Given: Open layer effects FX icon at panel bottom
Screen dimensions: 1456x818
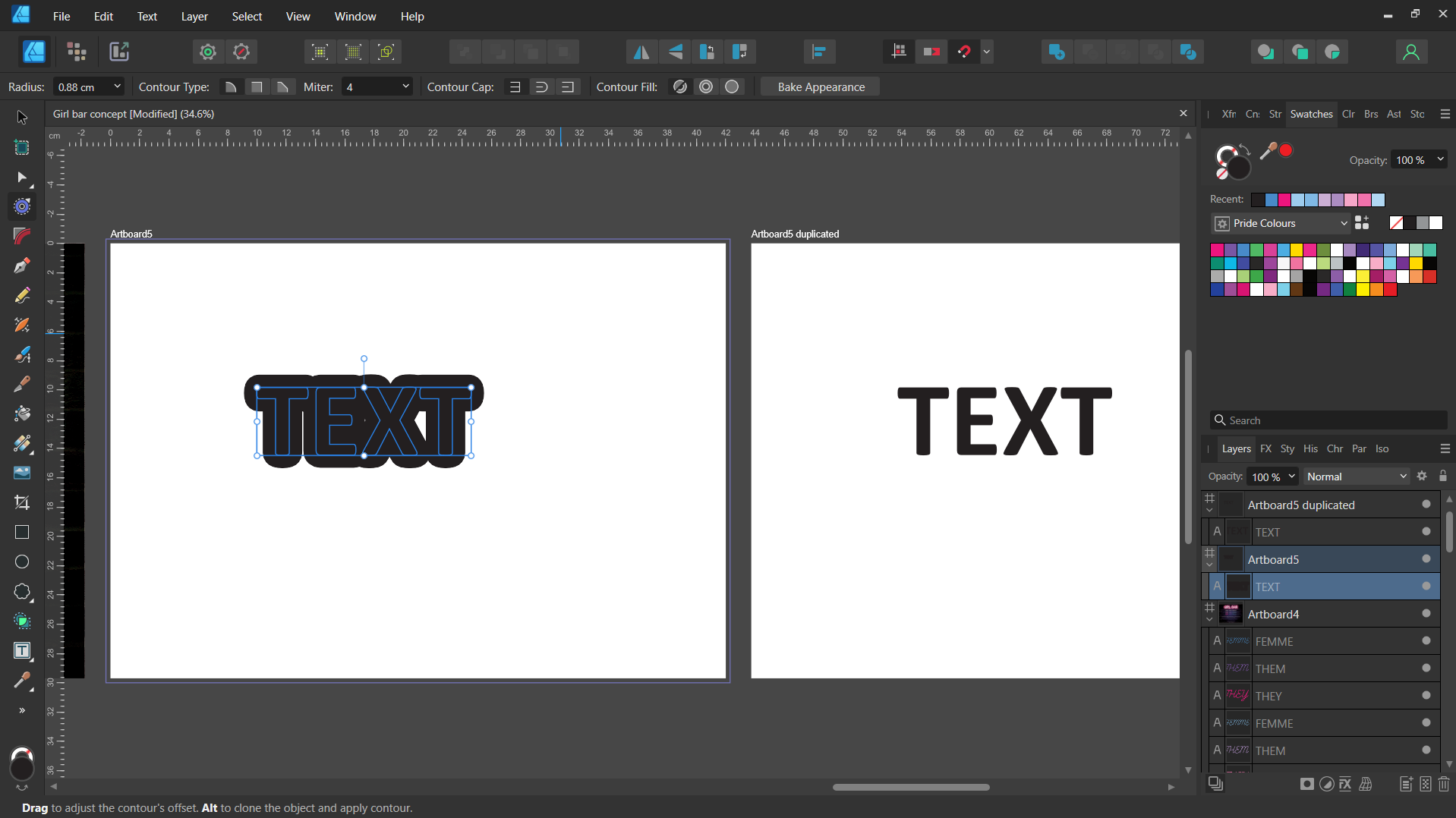Looking at the screenshot, I should pyautogui.click(x=1345, y=784).
